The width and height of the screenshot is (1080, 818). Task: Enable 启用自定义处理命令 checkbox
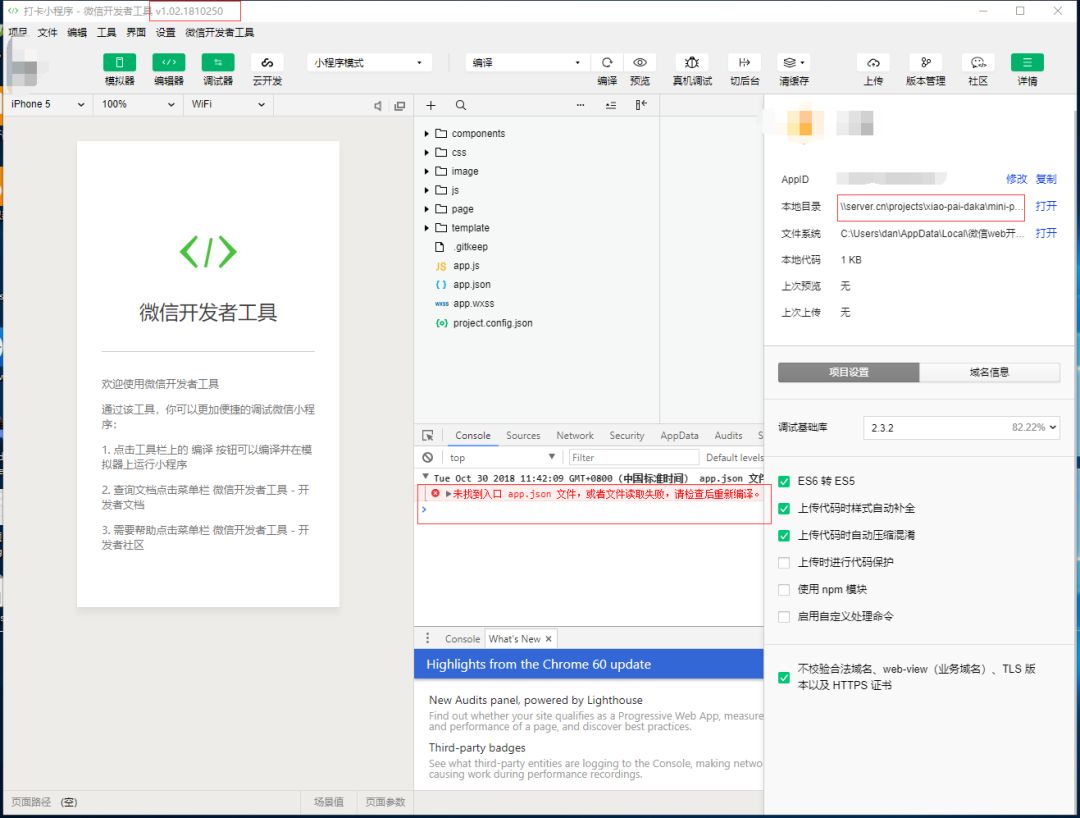pyautogui.click(x=784, y=616)
